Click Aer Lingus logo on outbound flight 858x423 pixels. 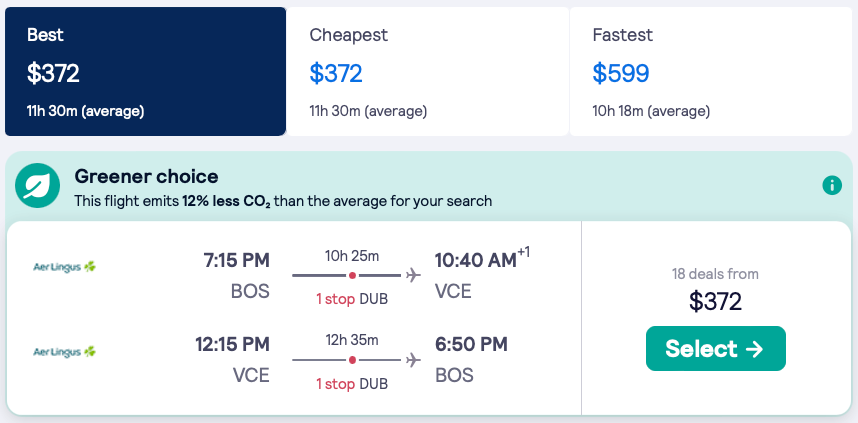[65, 267]
